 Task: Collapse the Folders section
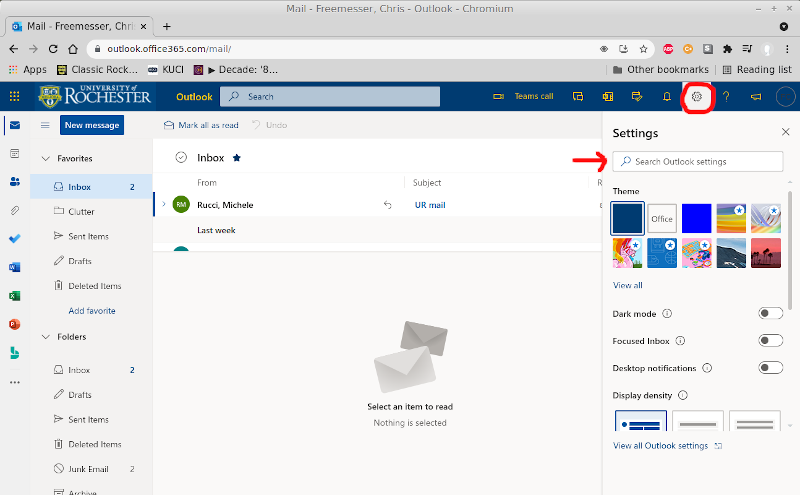coord(45,337)
